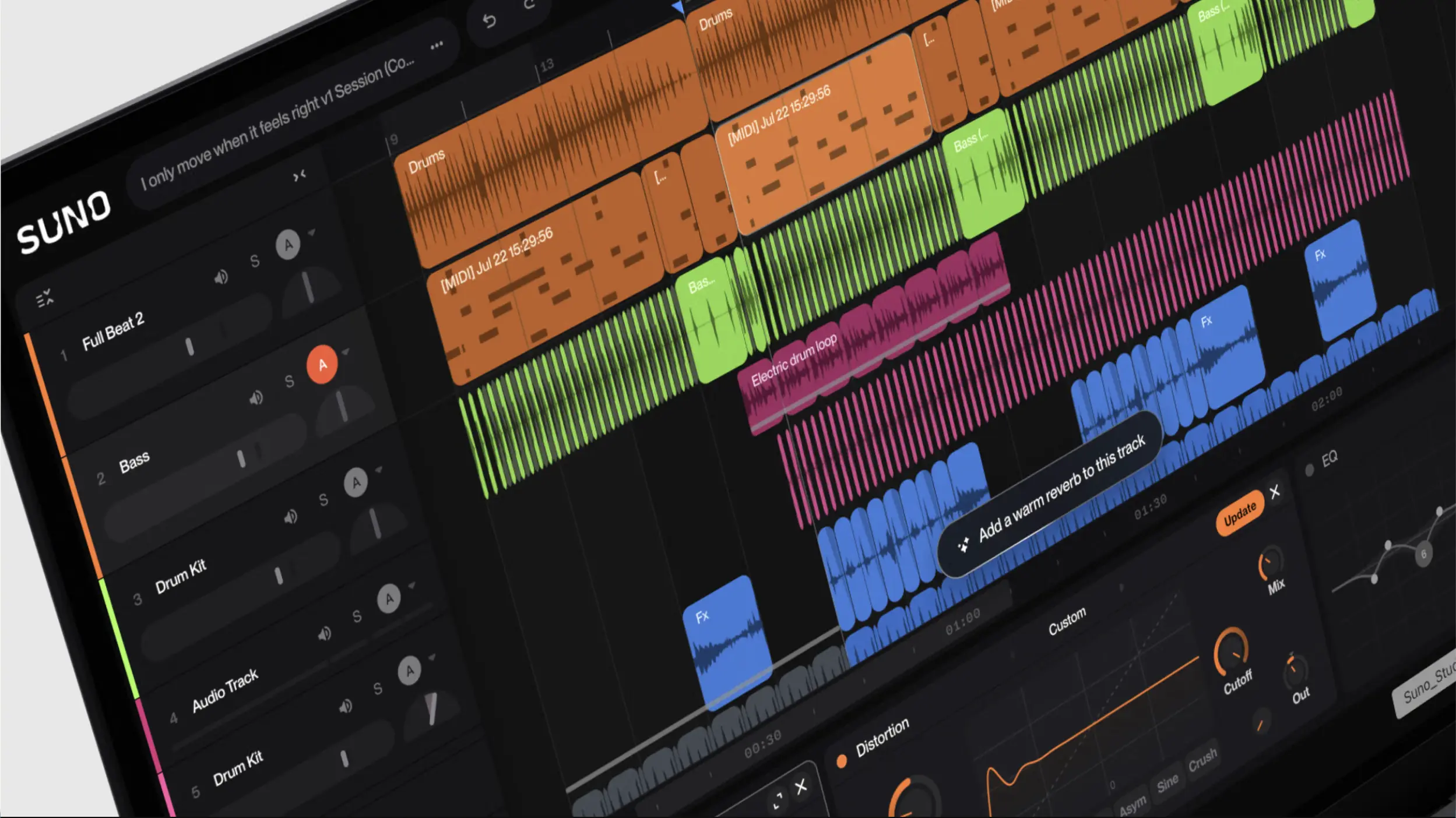Open the dropdown arrow on track 3 Drum Kit
The image size is (1456, 818).
[379, 469]
